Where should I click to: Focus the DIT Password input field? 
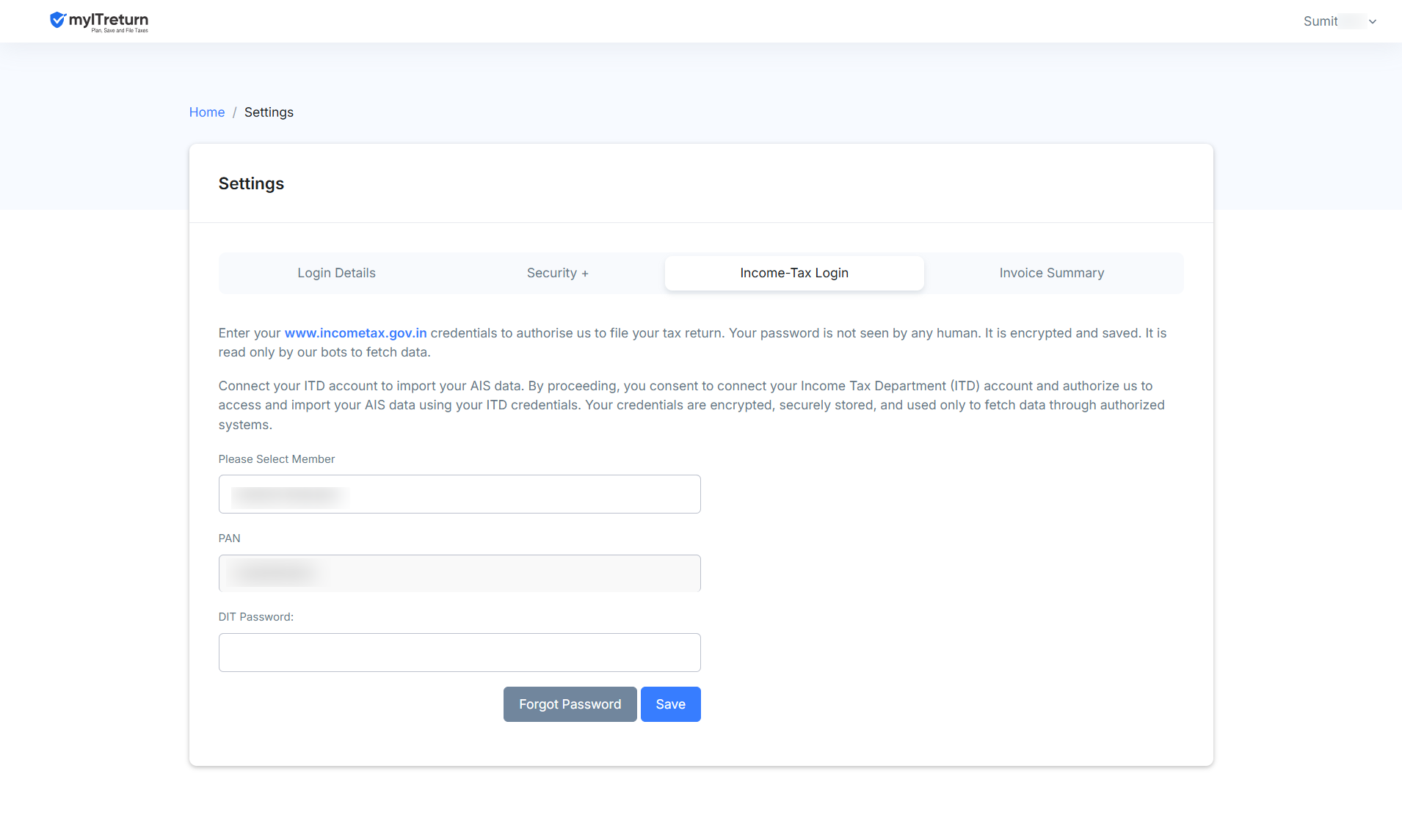pyautogui.click(x=460, y=652)
